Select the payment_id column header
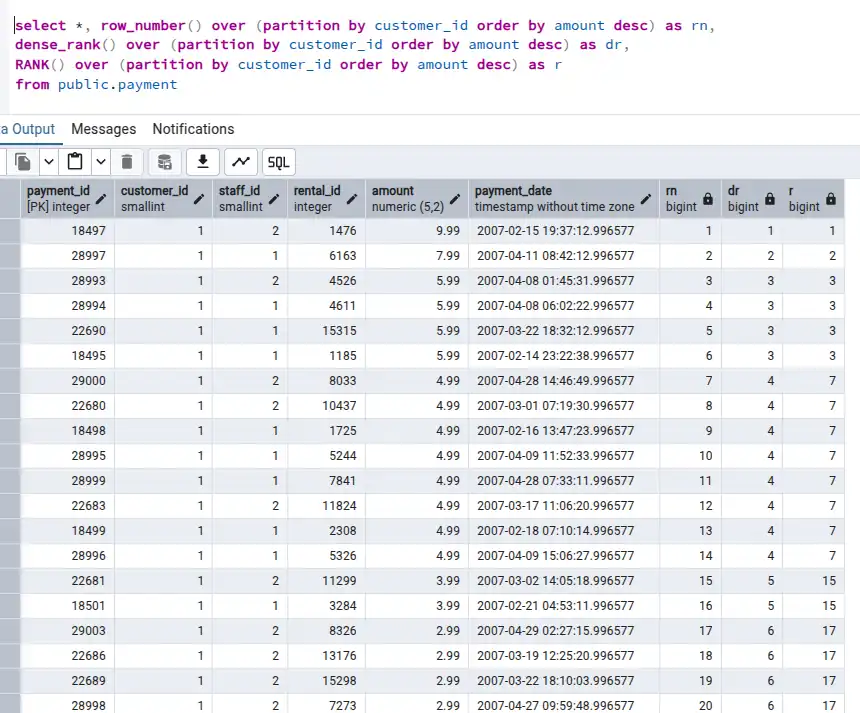Viewport: 860px width, 713px height. [x=67, y=199]
